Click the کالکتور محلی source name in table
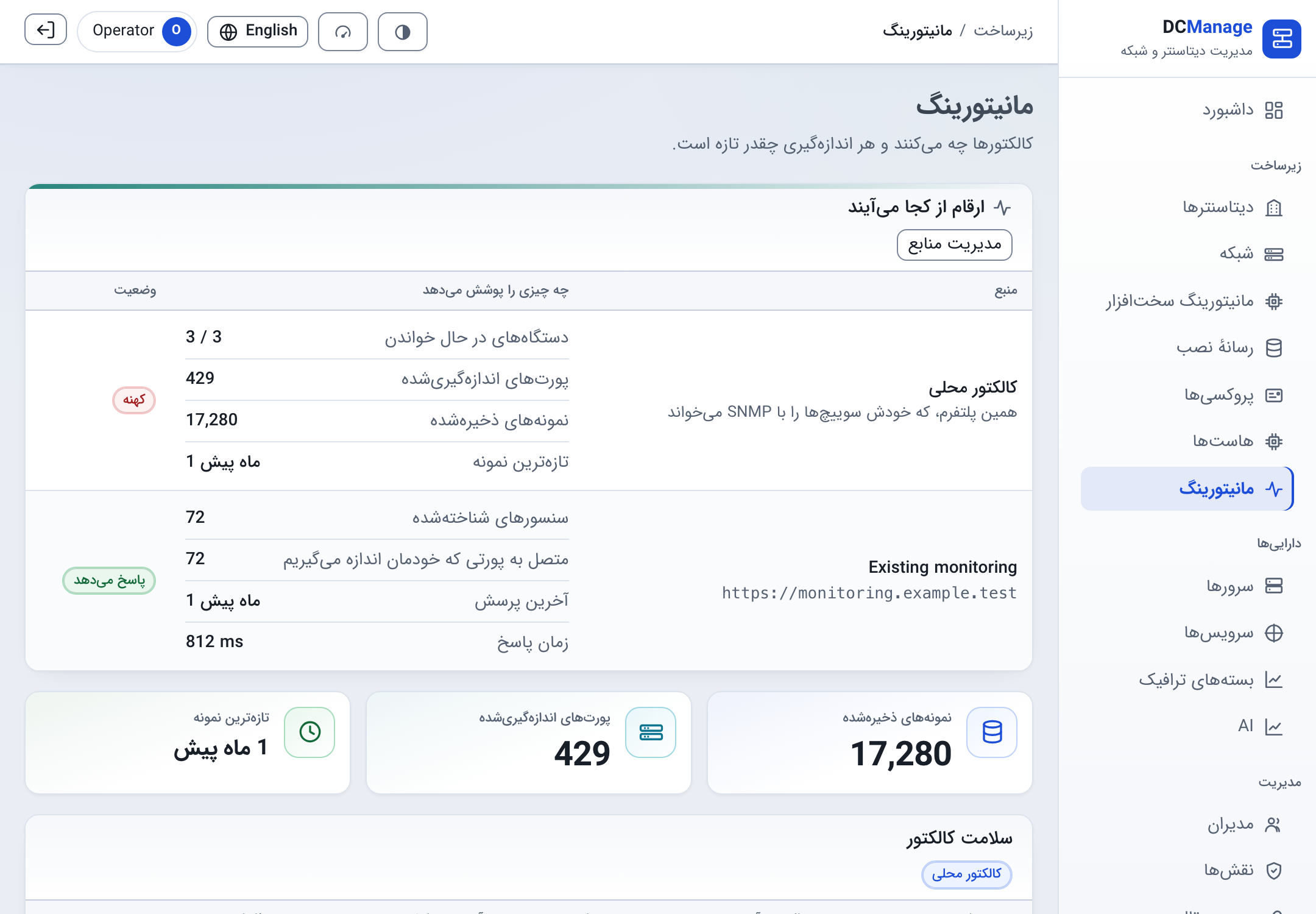 [x=972, y=388]
